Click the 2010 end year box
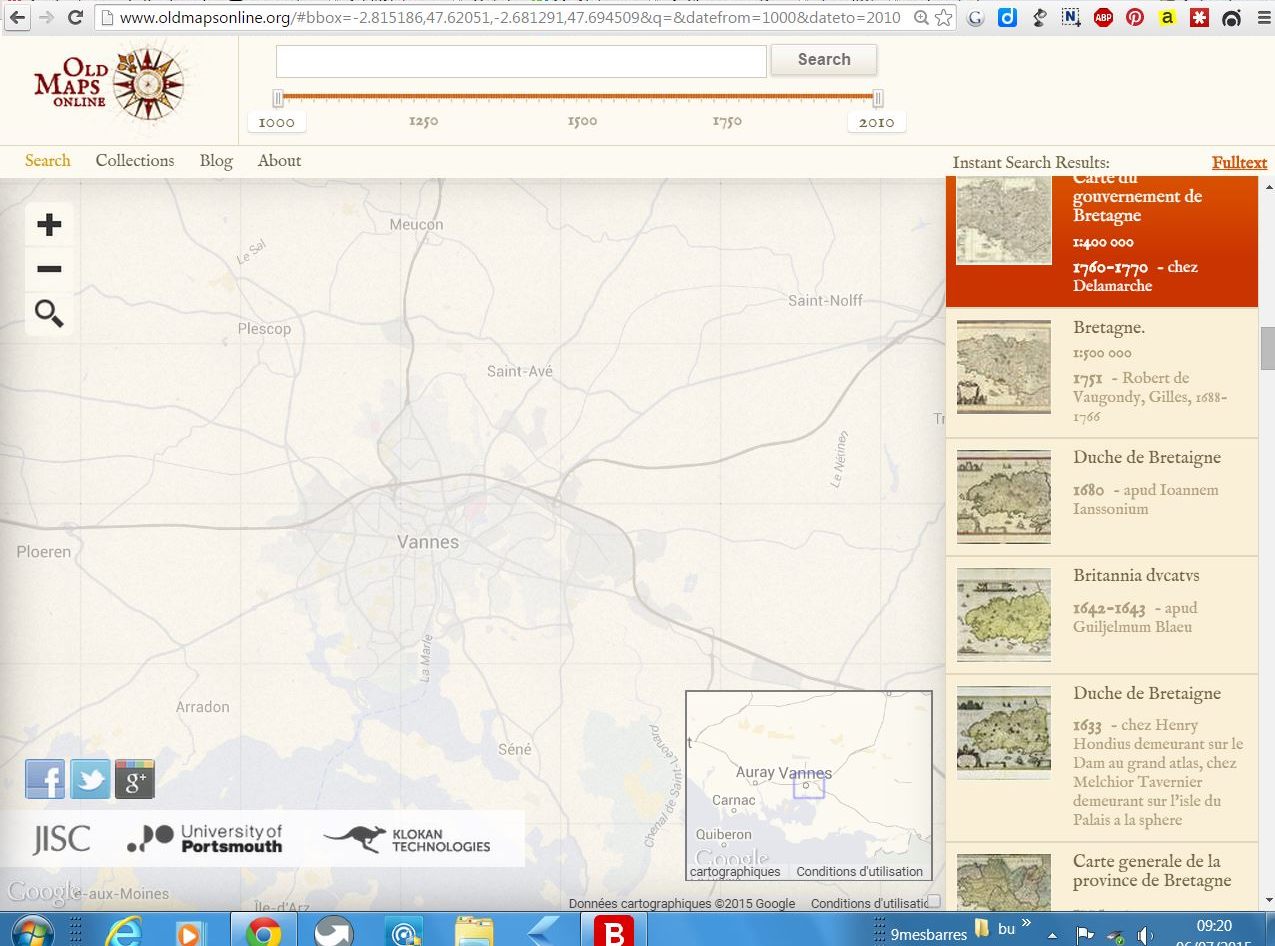The image size is (1275, 946). (877, 122)
